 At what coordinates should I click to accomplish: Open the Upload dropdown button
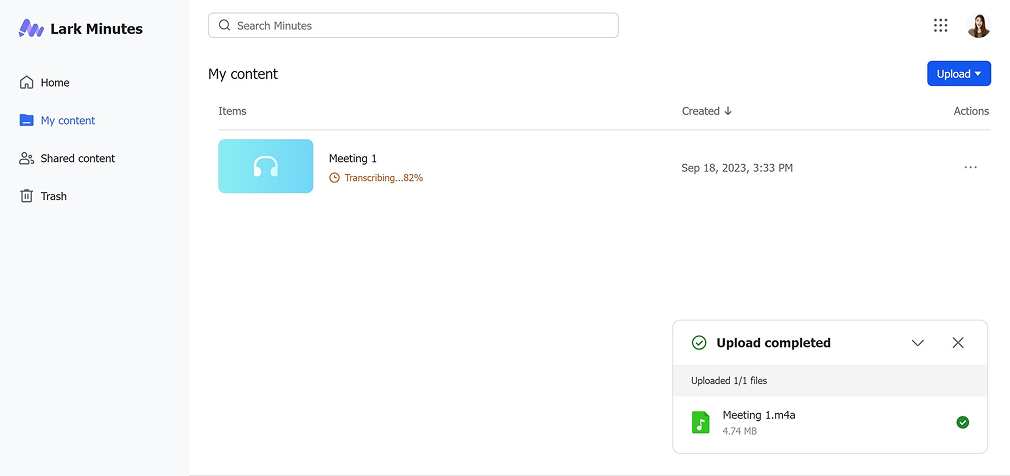coord(958,74)
